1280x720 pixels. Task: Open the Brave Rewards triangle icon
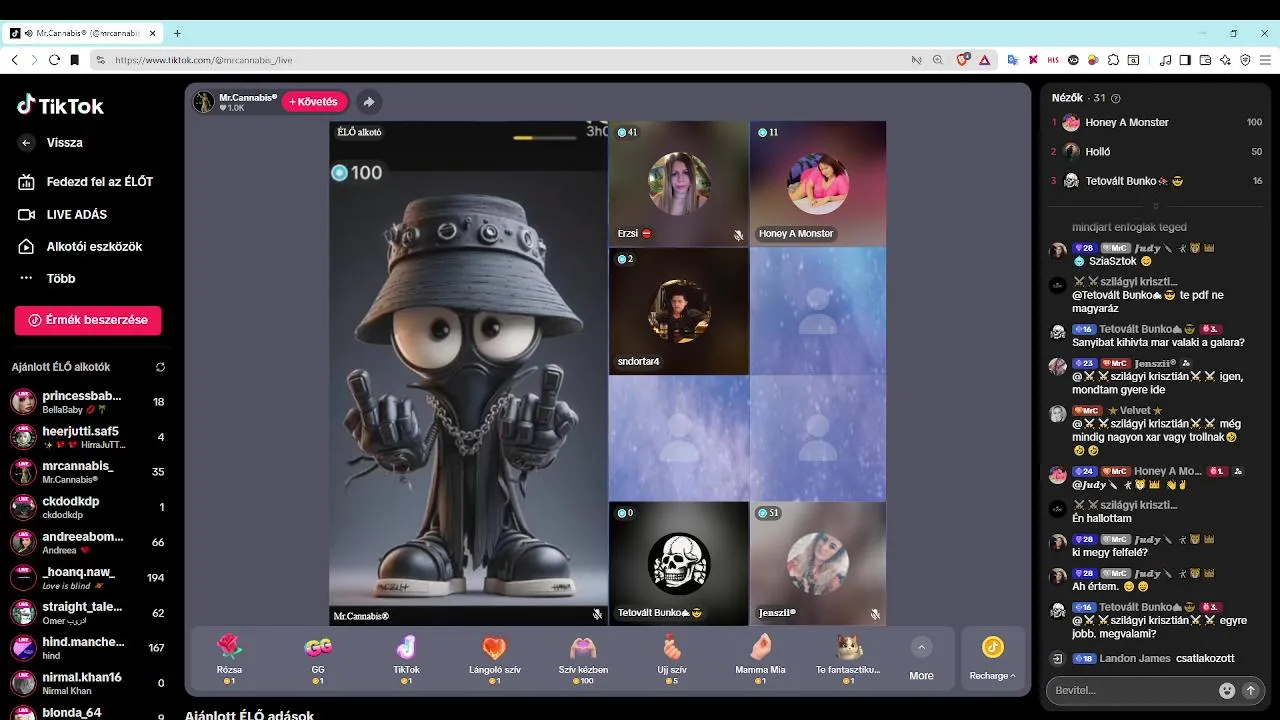pyautogui.click(x=984, y=60)
